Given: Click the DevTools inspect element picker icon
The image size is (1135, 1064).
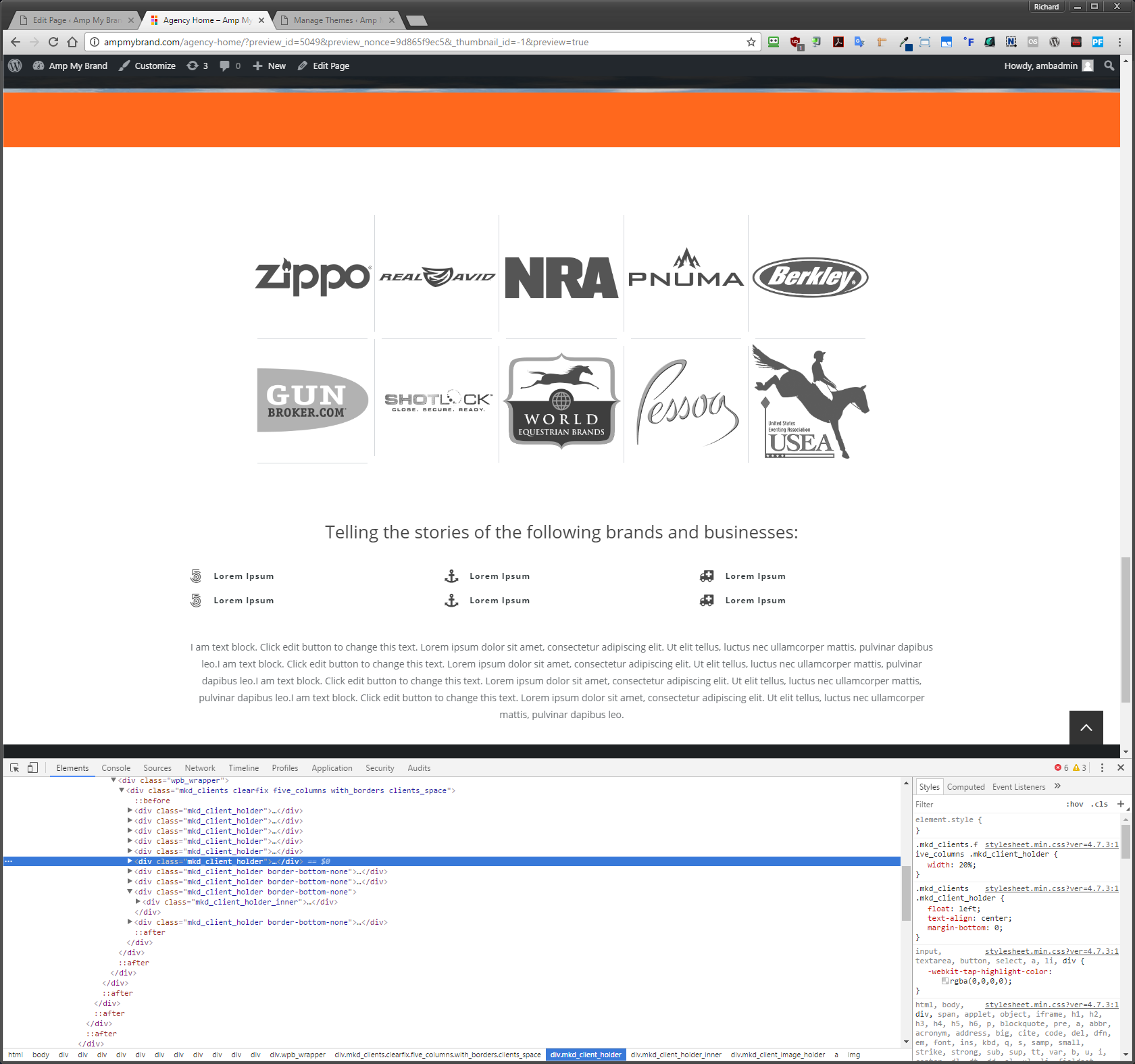Looking at the screenshot, I should pos(14,768).
